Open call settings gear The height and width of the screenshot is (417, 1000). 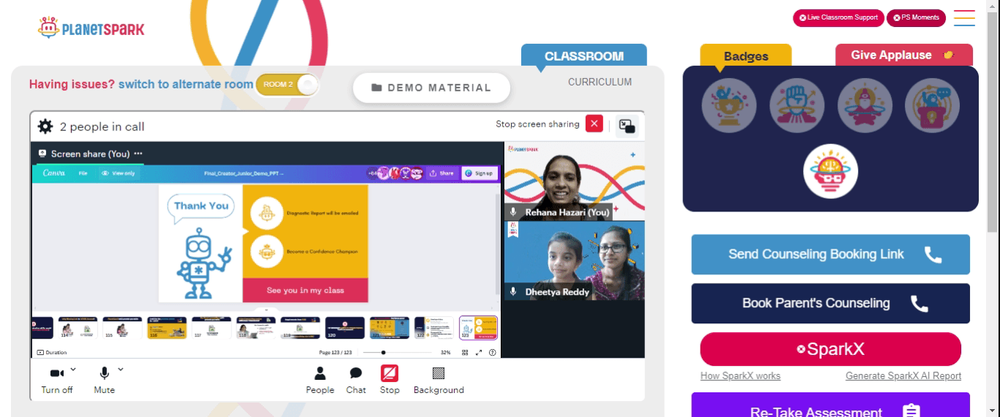pyautogui.click(x=45, y=126)
